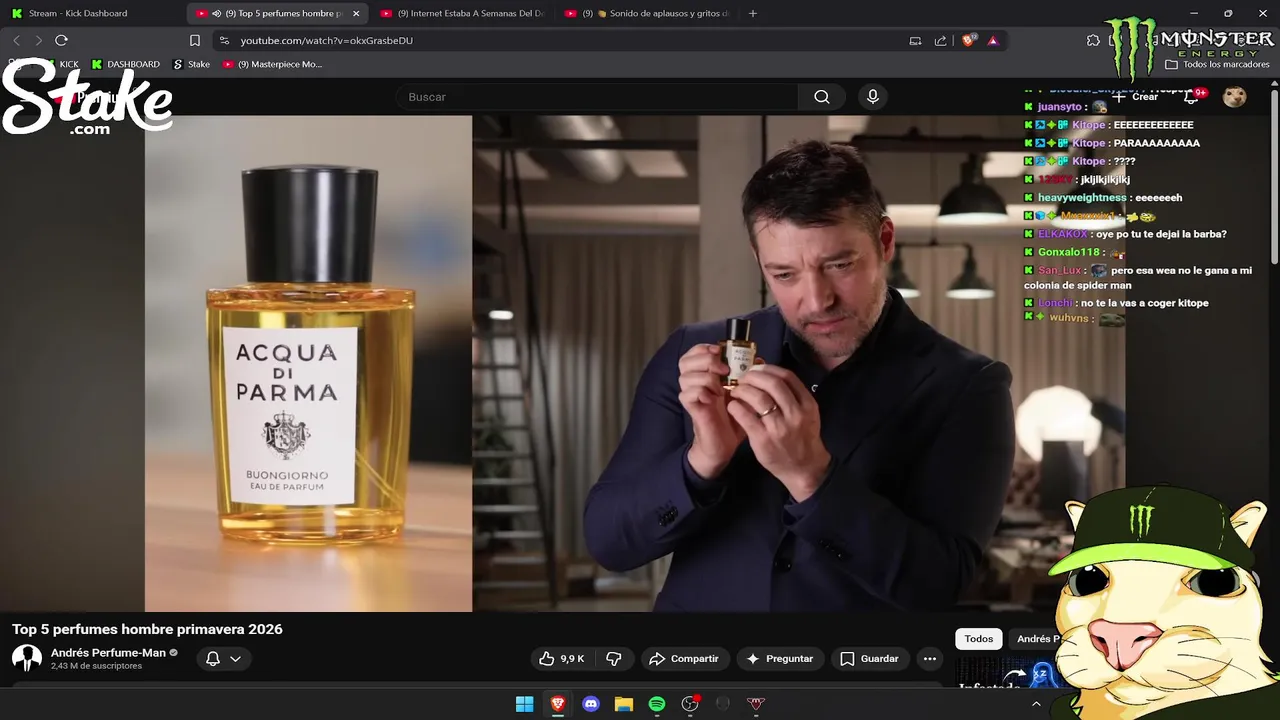
Task: Open browser extensions puzzle icon
Action: (x=1093, y=40)
